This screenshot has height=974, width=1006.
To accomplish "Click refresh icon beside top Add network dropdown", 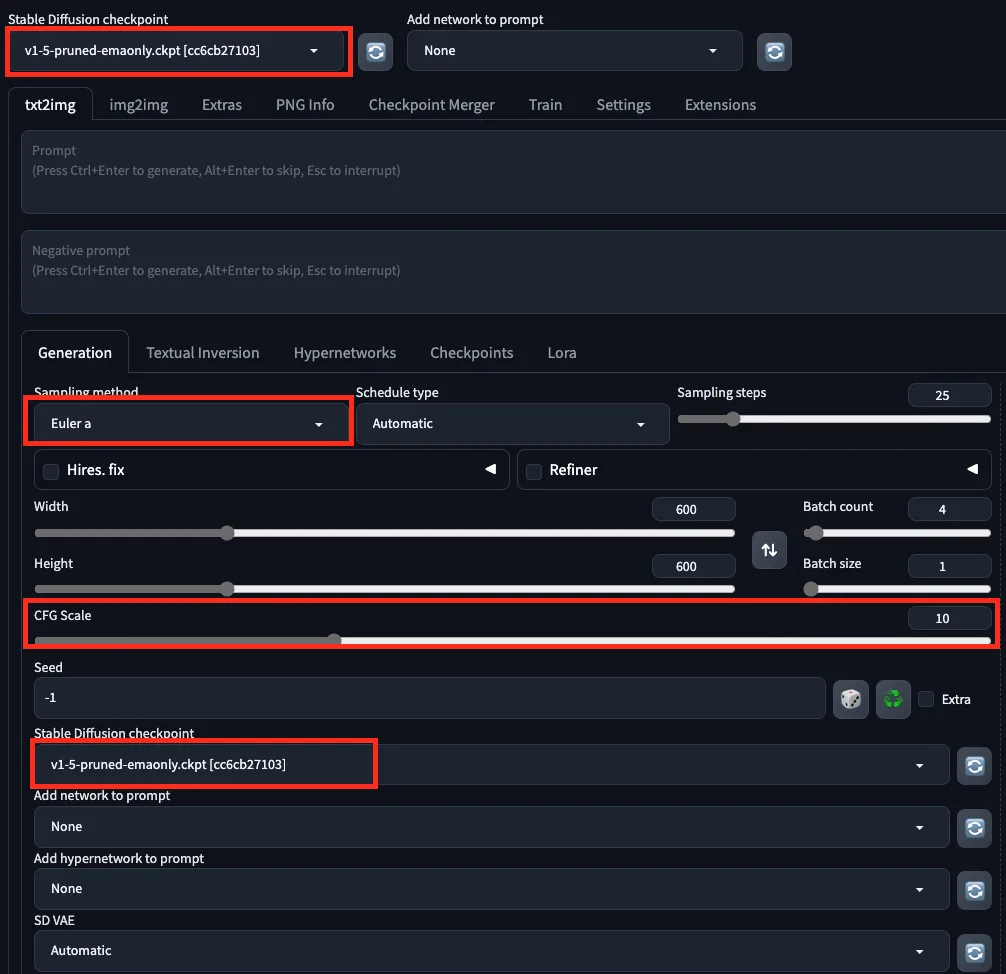I will tap(774, 51).
